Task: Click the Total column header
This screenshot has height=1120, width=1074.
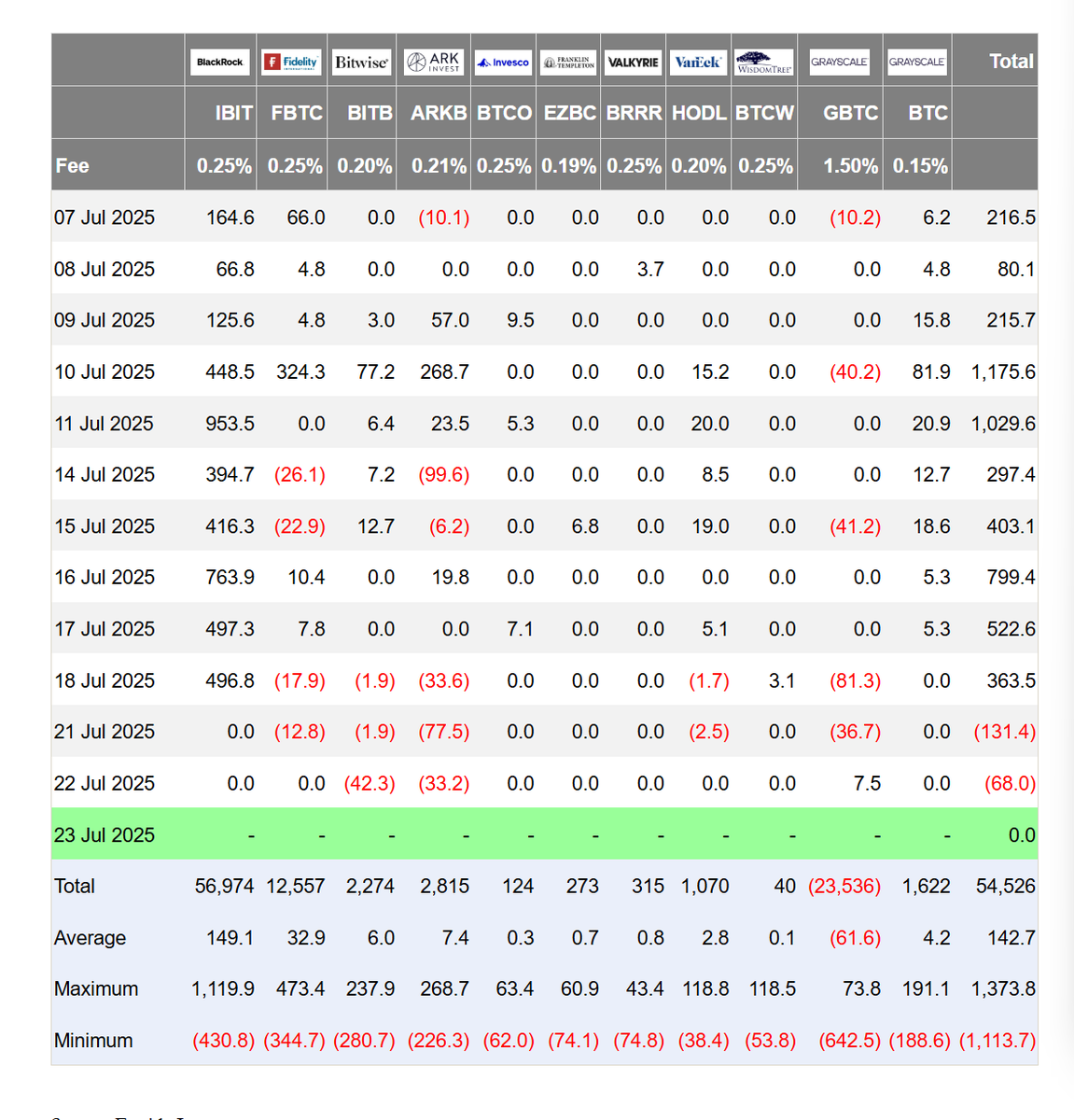Action: click(1011, 62)
